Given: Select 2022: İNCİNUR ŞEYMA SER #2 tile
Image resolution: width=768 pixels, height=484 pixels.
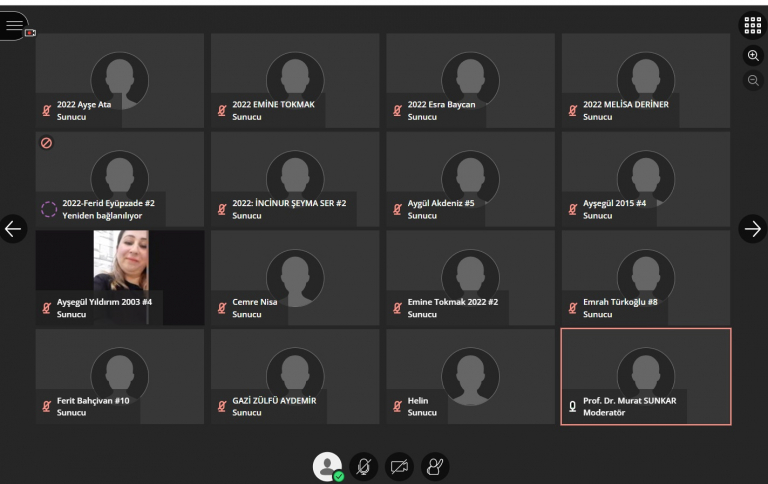Looking at the screenshot, I should click(295, 179).
